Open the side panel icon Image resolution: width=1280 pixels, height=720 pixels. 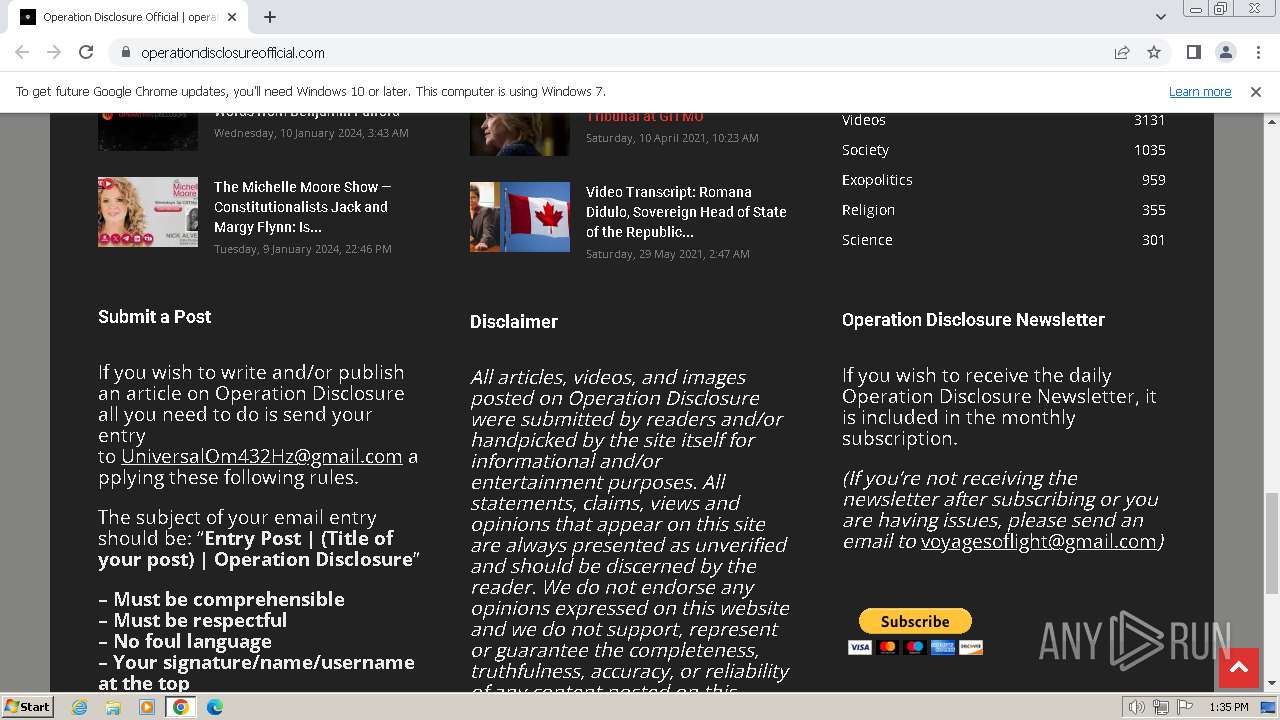coord(1193,52)
